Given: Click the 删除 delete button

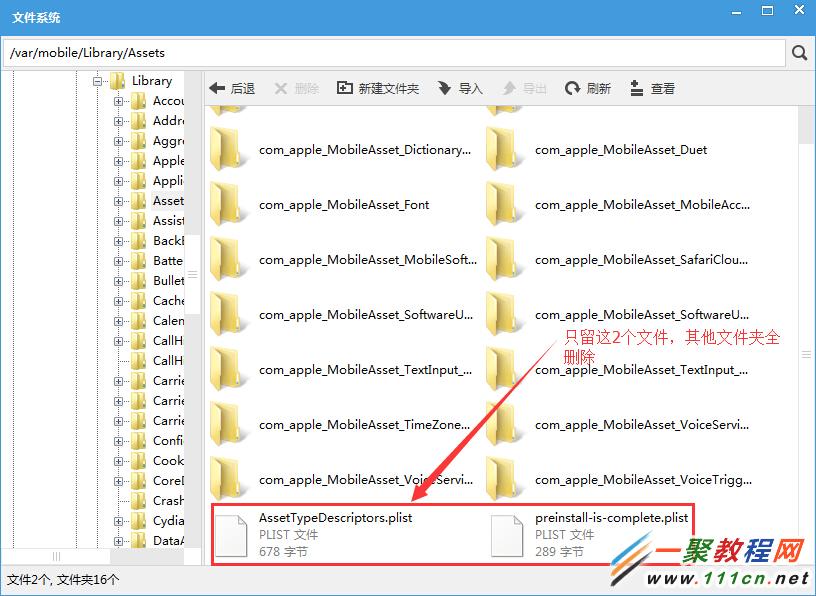Looking at the screenshot, I should tap(297, 88).
